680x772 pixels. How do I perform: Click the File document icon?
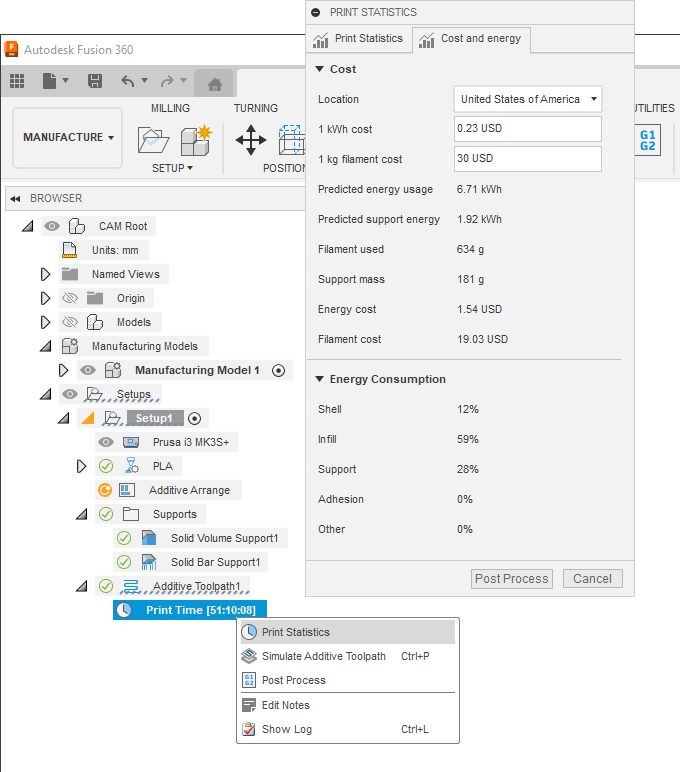pos(49,80)
